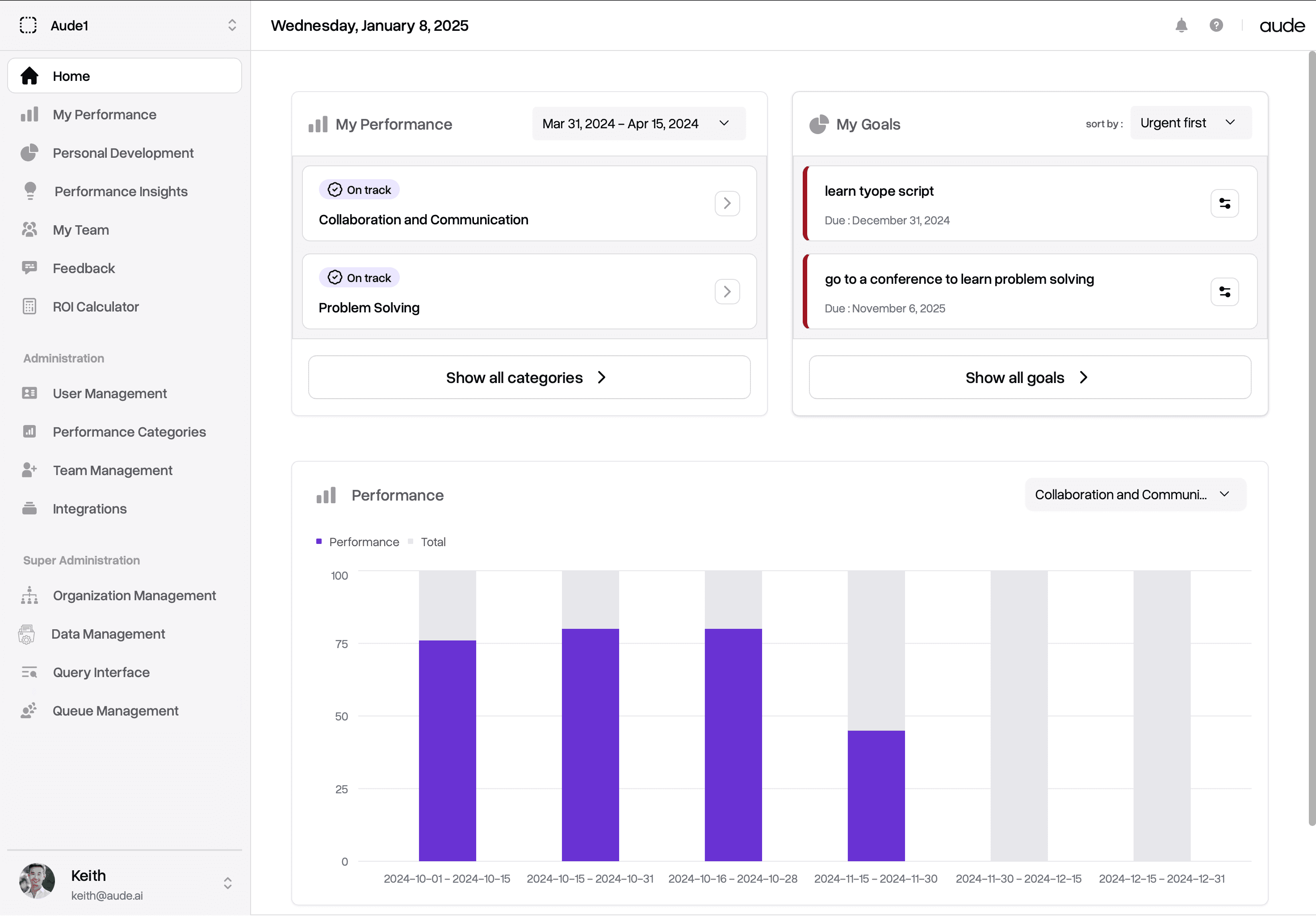The width and height of the screenshot is (1316, 918).
Task: Open the notifications bell icon
Action: point(1181,25)
